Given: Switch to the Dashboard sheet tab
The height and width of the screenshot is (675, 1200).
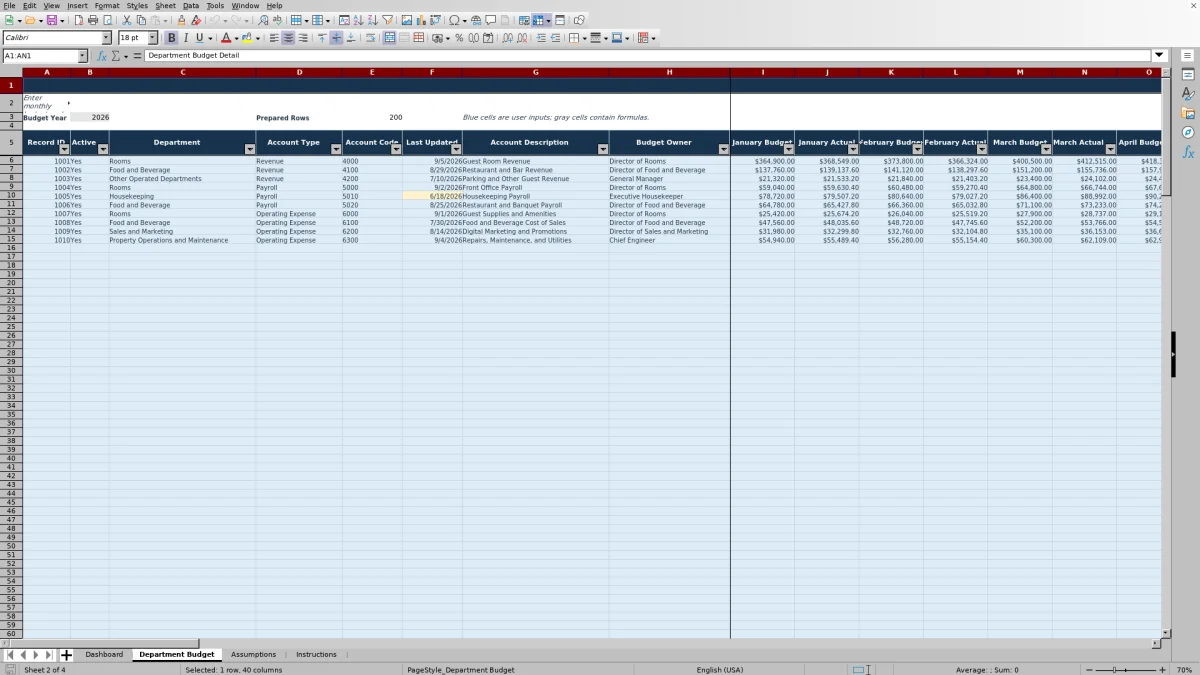Looking at the screenshot, I should (104, 654).
